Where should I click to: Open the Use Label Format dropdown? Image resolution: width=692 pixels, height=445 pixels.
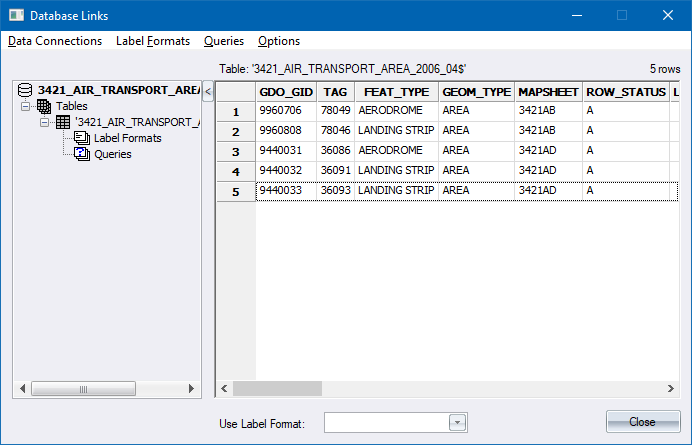click(458, 423)
